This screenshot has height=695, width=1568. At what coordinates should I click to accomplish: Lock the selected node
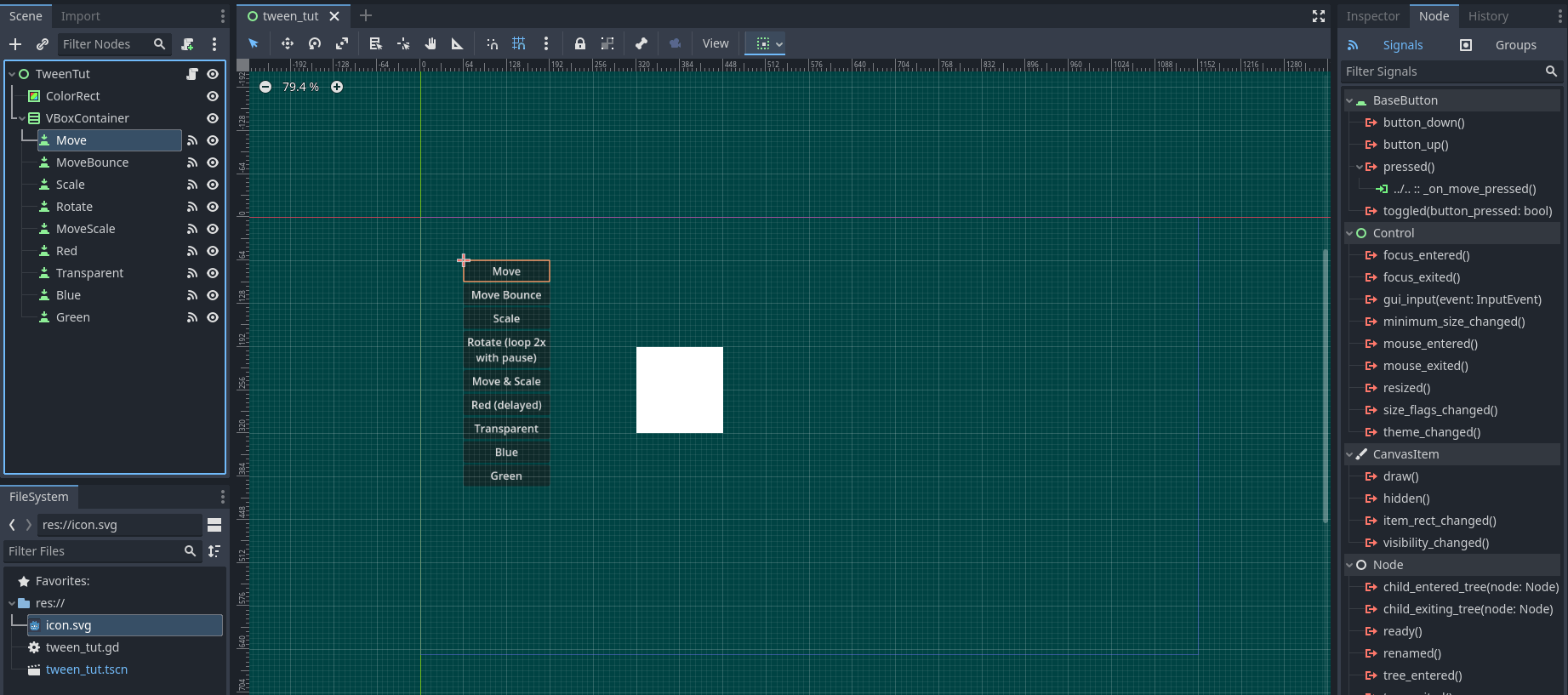580,43
